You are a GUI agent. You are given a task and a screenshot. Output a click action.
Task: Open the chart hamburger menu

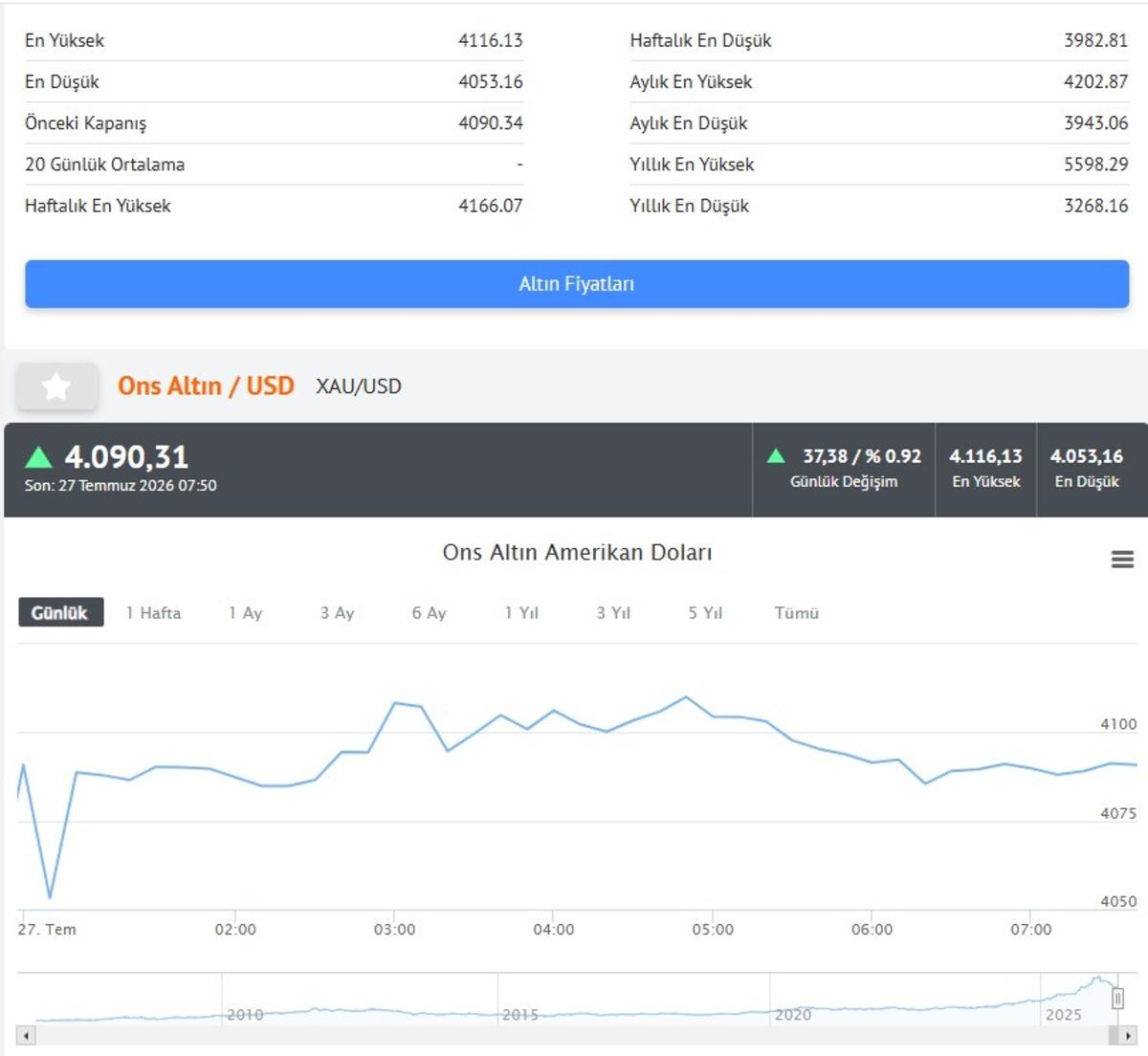[1122, 560]
